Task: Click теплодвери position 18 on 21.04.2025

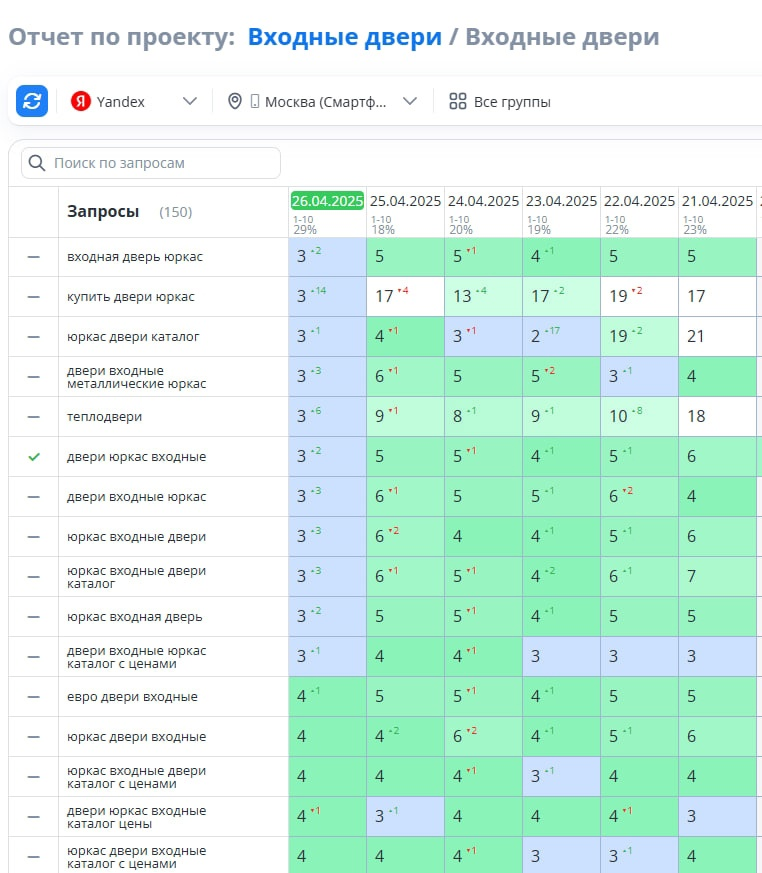Action: [x=717, y=416]
